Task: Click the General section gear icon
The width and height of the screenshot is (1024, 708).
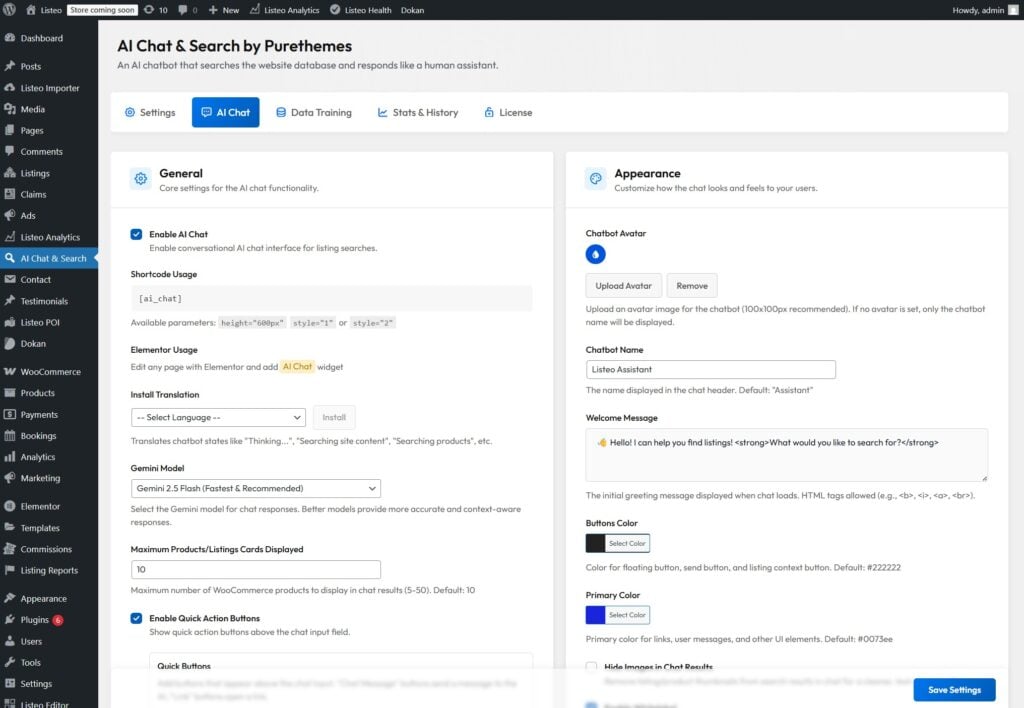Action: click(x=141, y=179)
